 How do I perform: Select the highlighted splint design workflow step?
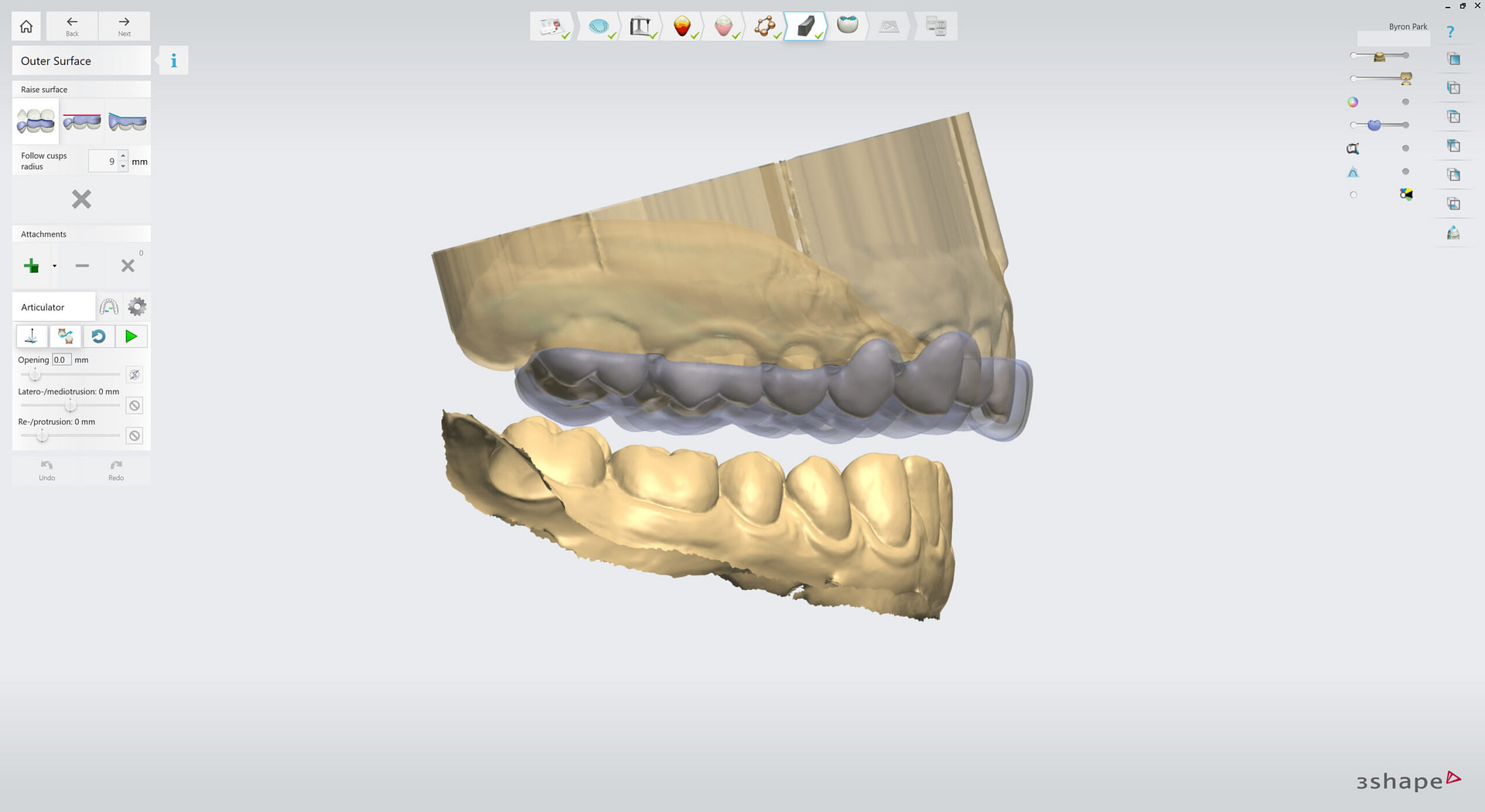point(804,26)
